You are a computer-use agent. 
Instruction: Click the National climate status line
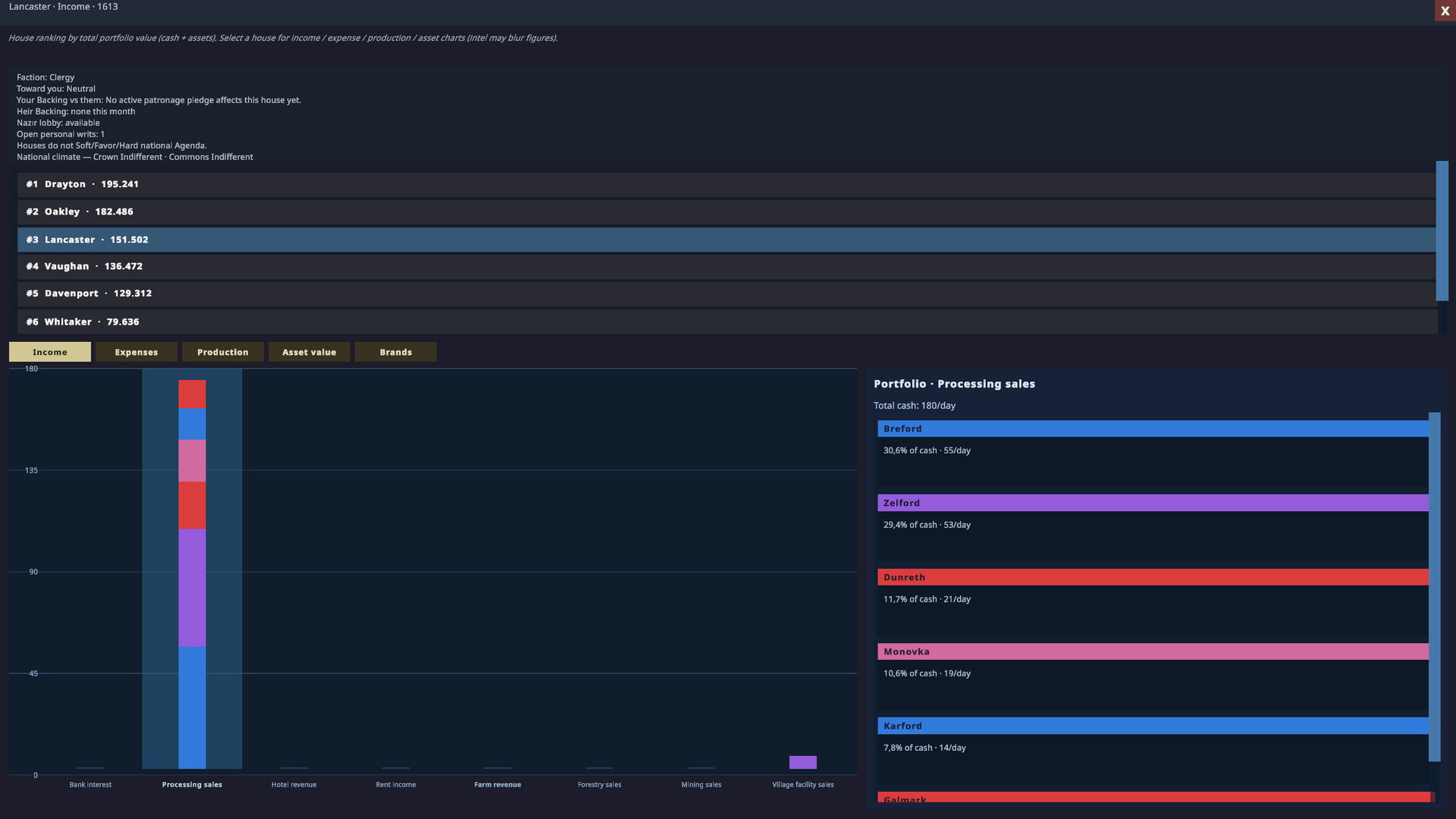coord(135,157)
